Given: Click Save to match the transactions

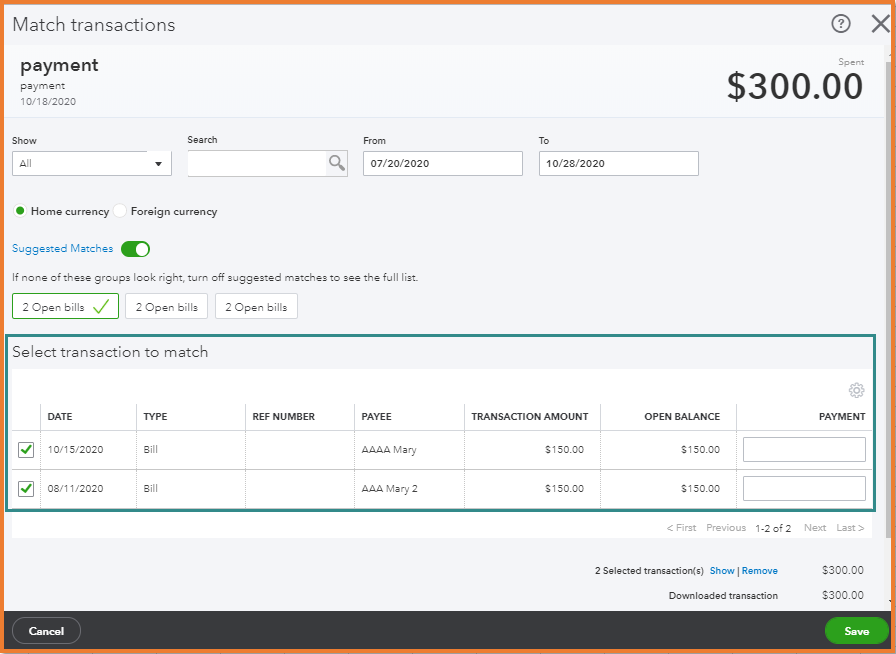Looking at the screenshot, I should [x=856, y=631].
